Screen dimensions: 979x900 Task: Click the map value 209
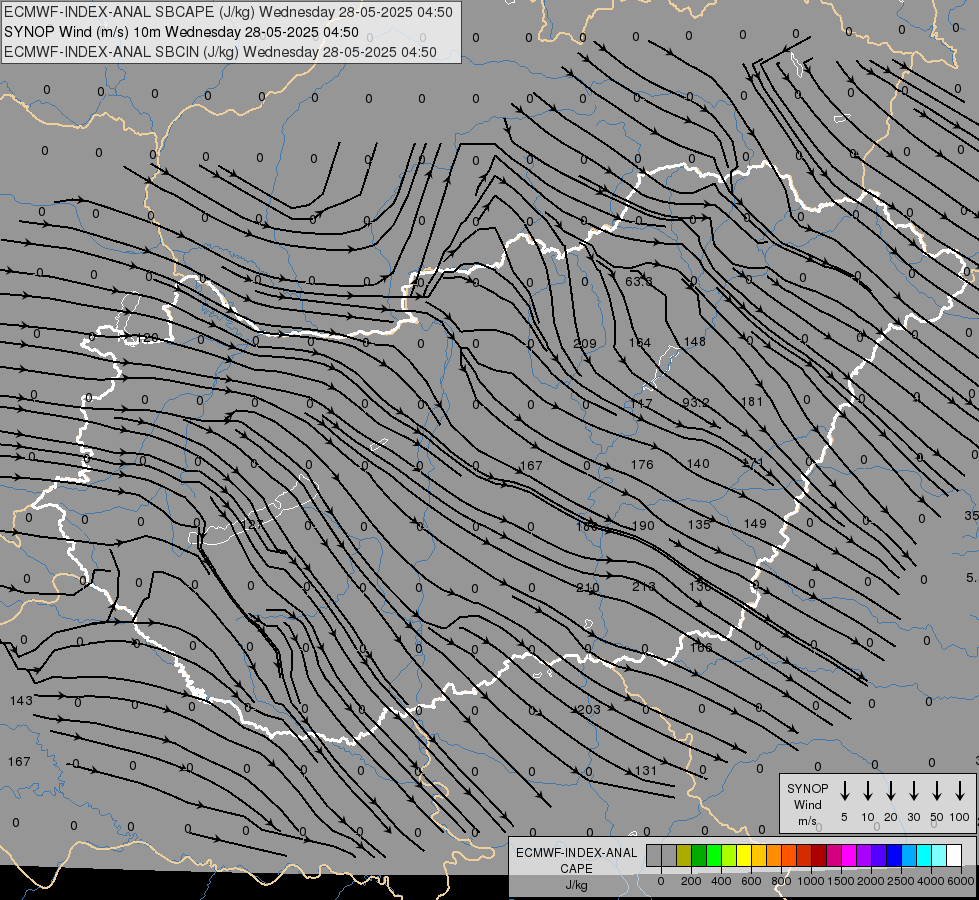[x=585, y=344]
